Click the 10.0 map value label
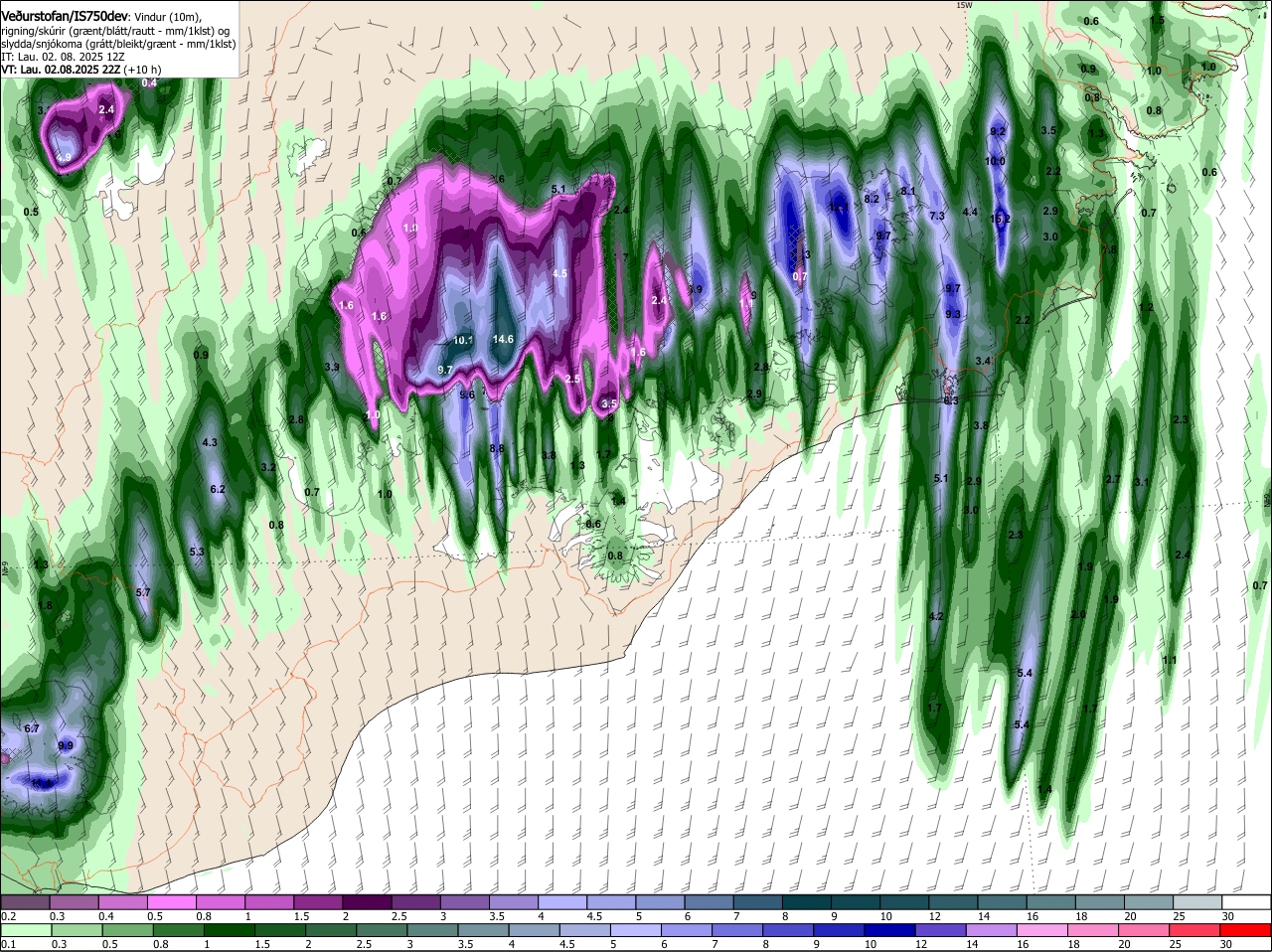 point(995,161)
